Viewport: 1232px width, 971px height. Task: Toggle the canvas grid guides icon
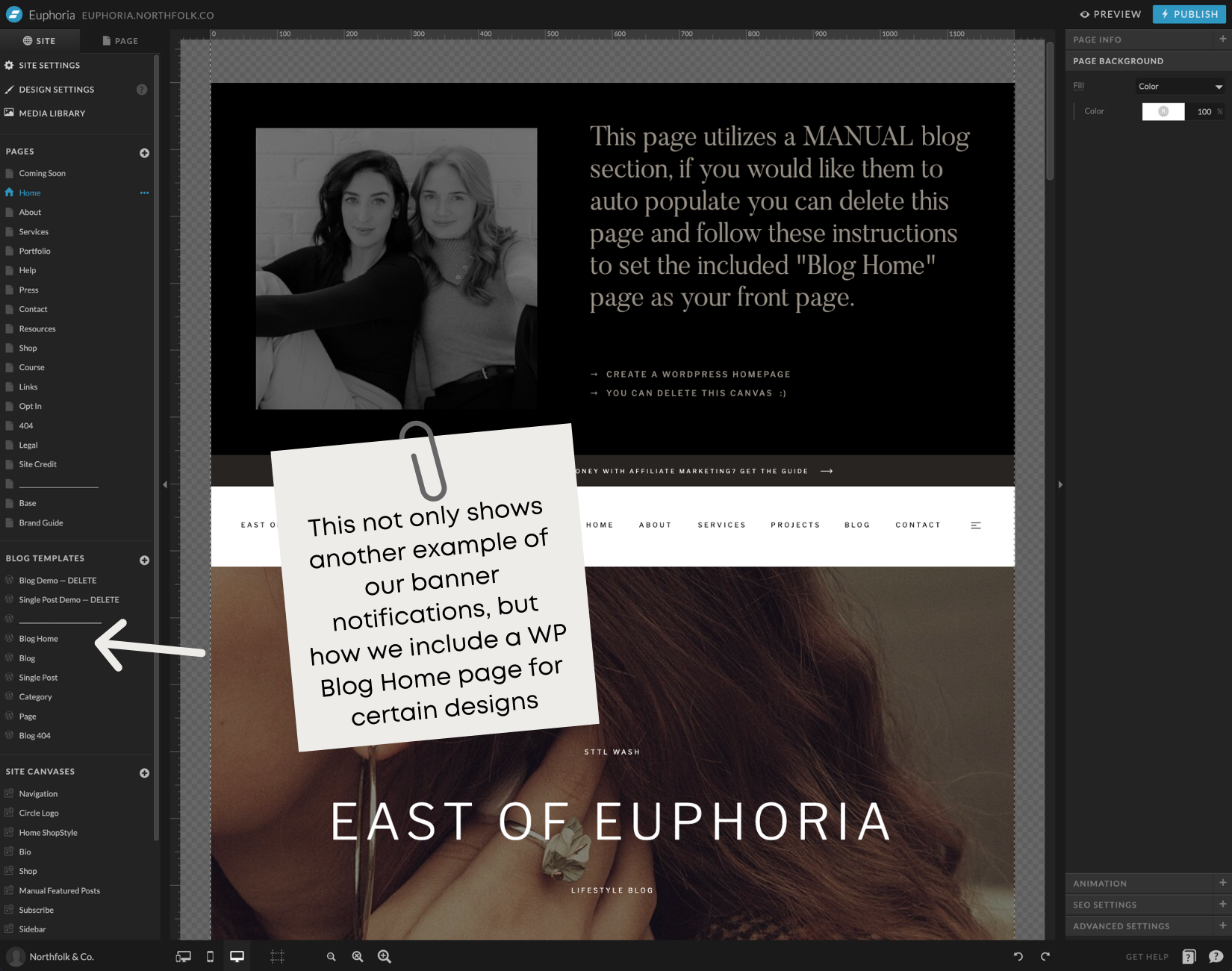pyautogui.click(x=277, y=956)
